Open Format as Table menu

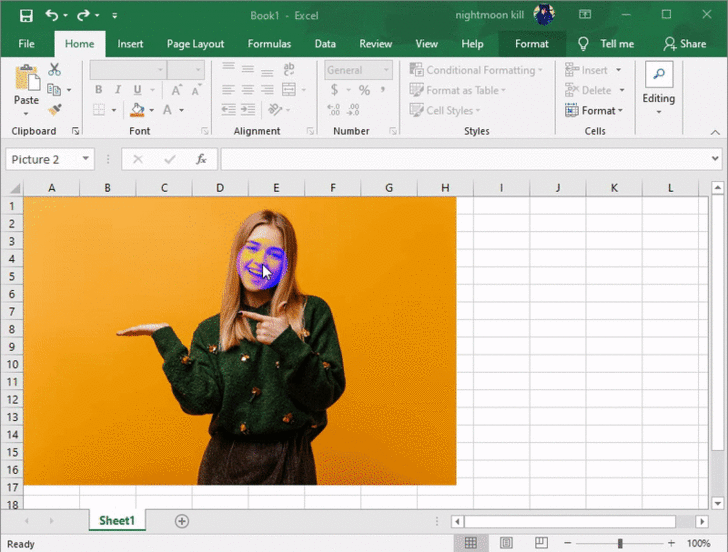click(457, 90)
